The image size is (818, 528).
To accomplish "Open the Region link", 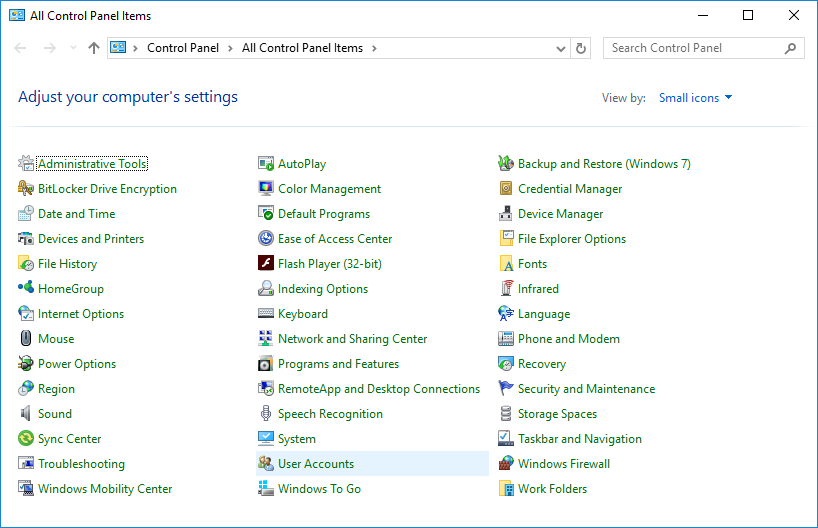I will coord(56,389).
